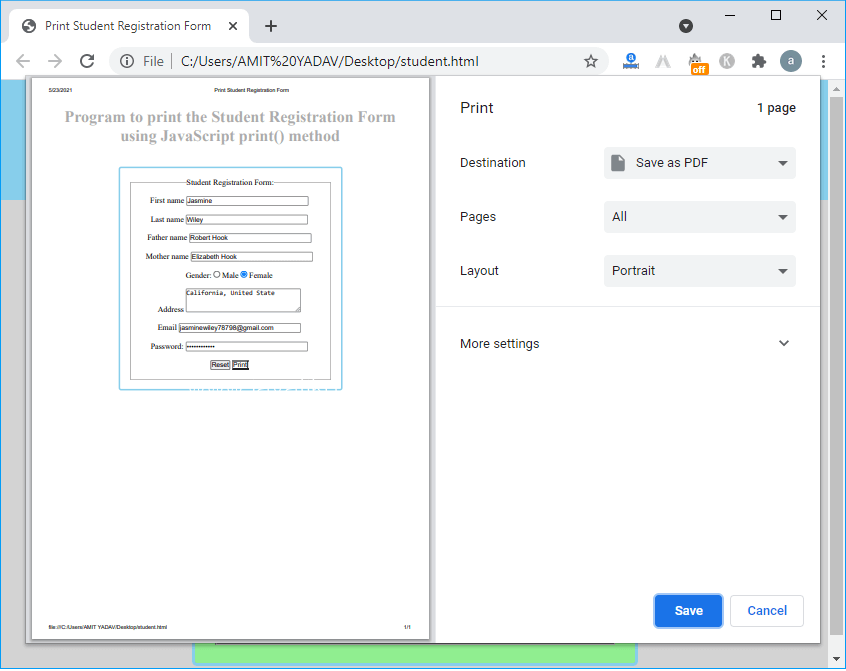Click the print preview page thumbnail

point(230,358)
